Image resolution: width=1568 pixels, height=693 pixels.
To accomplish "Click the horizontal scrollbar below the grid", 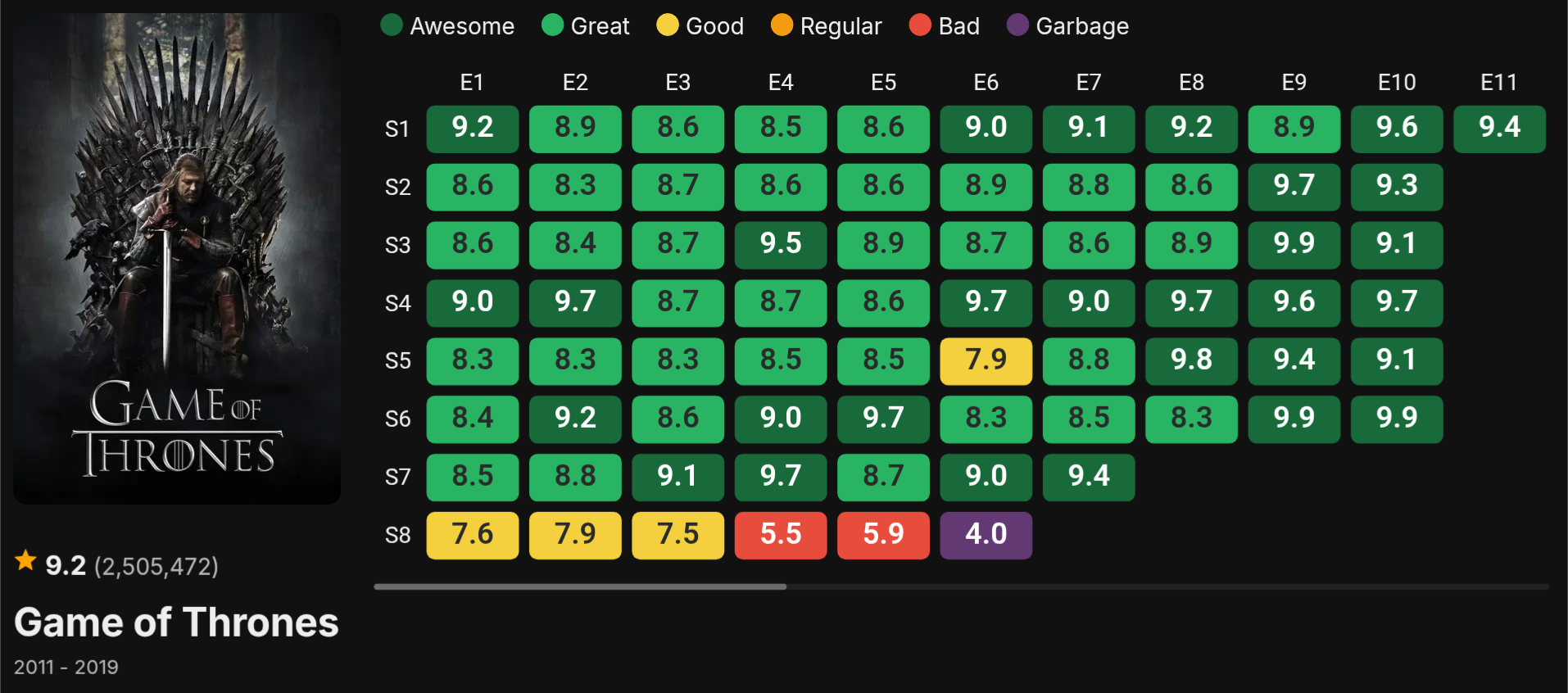I will coord(580,587).
